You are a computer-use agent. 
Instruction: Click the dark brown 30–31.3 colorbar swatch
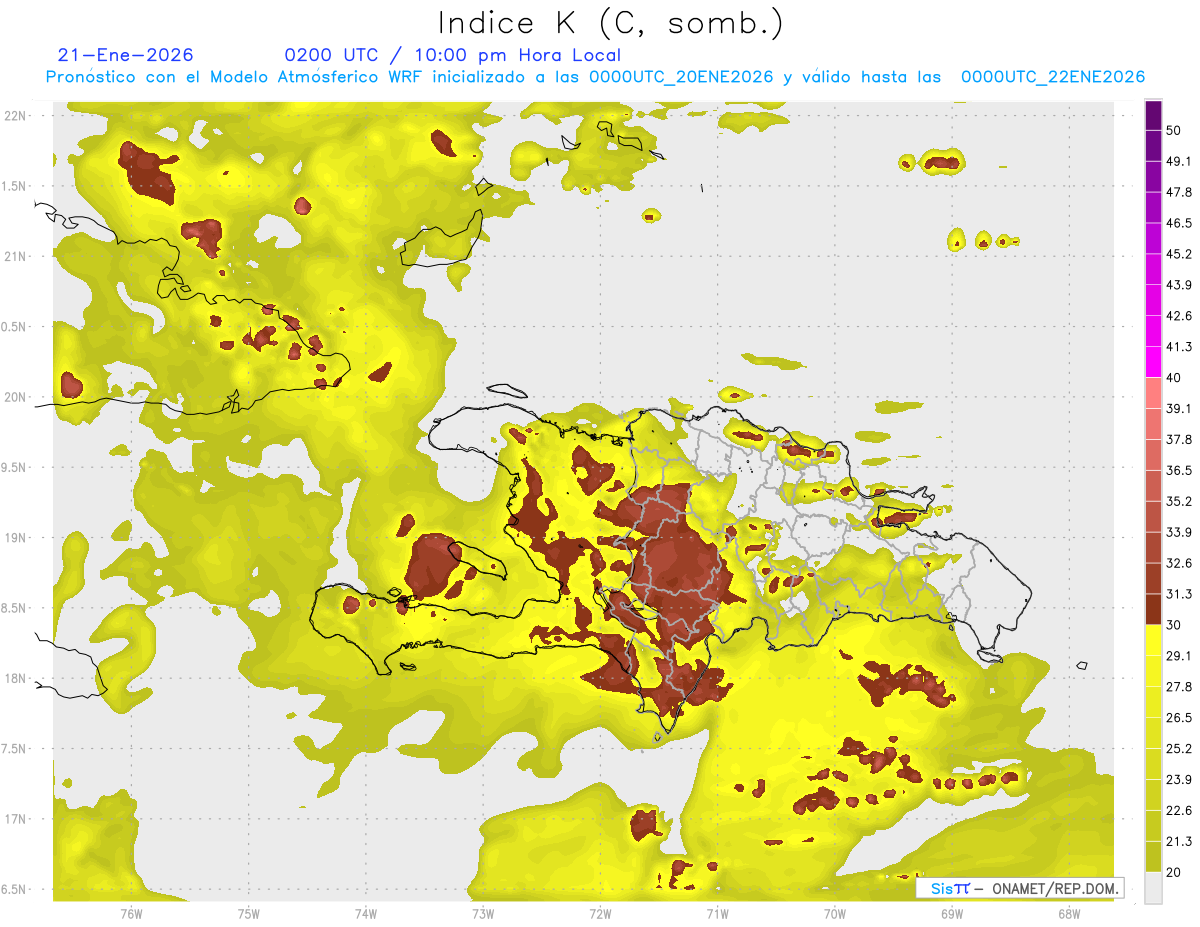(x=1153, y=609)
